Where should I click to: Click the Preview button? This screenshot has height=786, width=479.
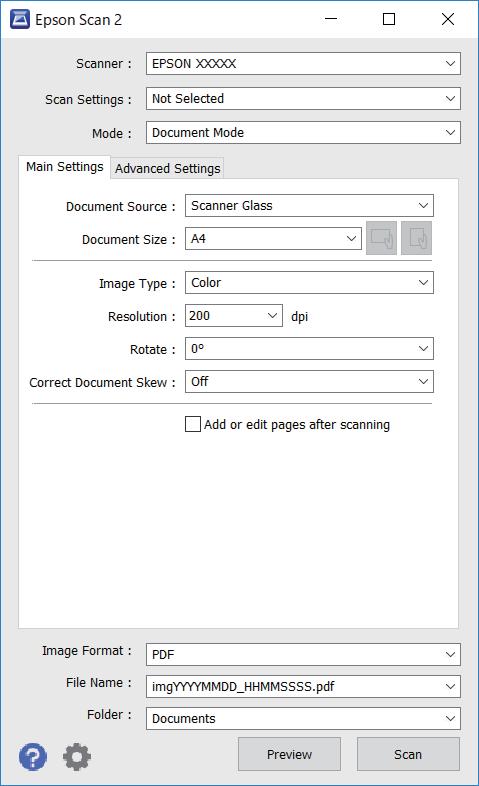[289, 754]
